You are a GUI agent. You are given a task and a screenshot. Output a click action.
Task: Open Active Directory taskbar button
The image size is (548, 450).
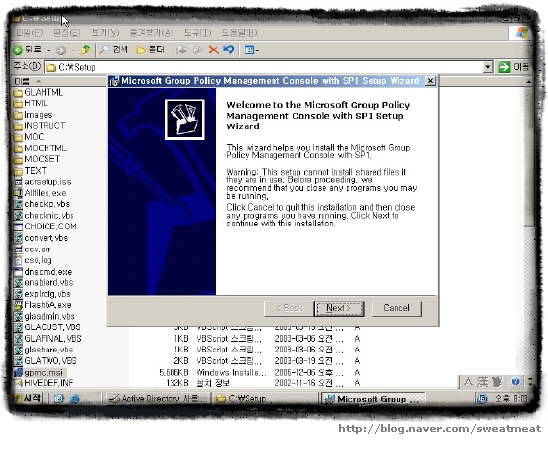158,398
